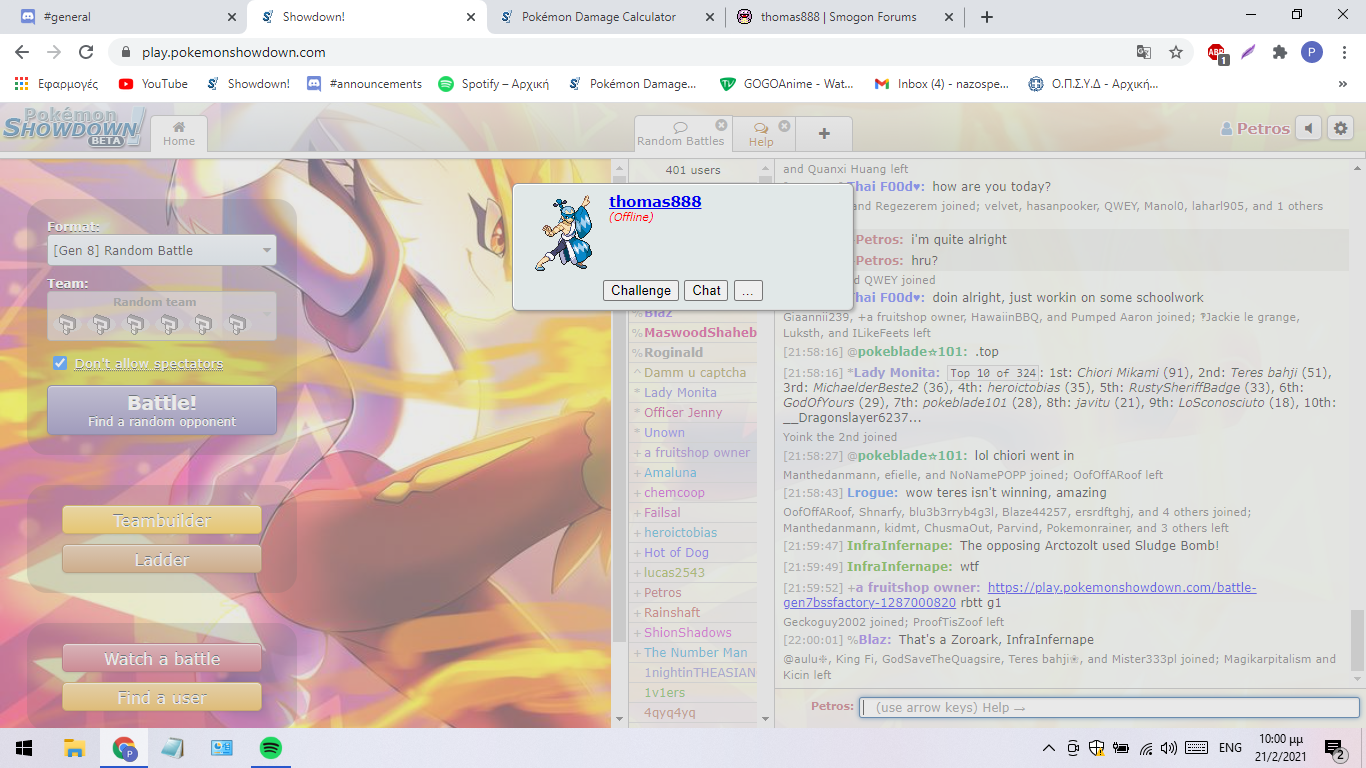Screen dimensions: 1366x768
Task: Click the address bar URL
Action: pos(234,52)
